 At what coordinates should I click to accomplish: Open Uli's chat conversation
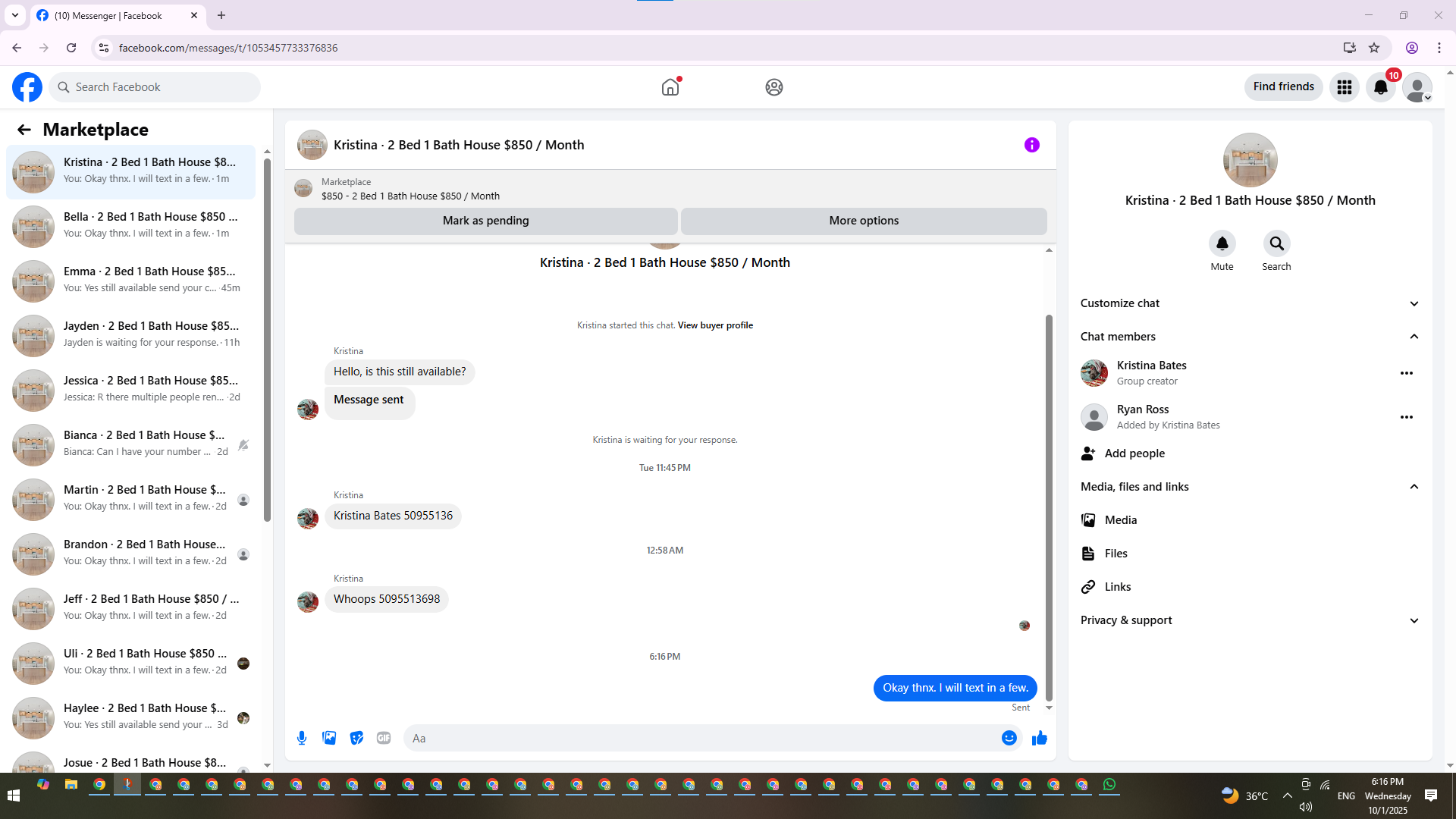tap(130, 664)
